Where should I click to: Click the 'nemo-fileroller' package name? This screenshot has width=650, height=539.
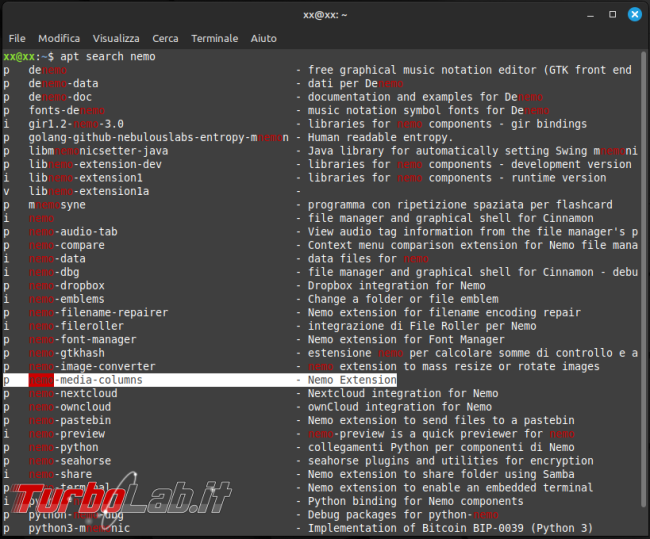tap(76, 326)
